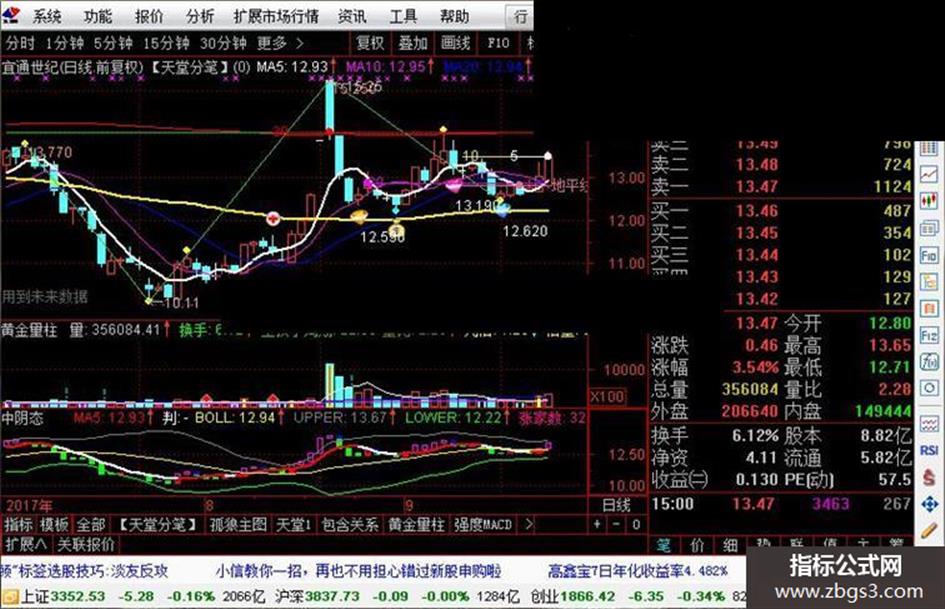Switch to 30分钟 period
This screenshot has height=609, width=945.
223,43
